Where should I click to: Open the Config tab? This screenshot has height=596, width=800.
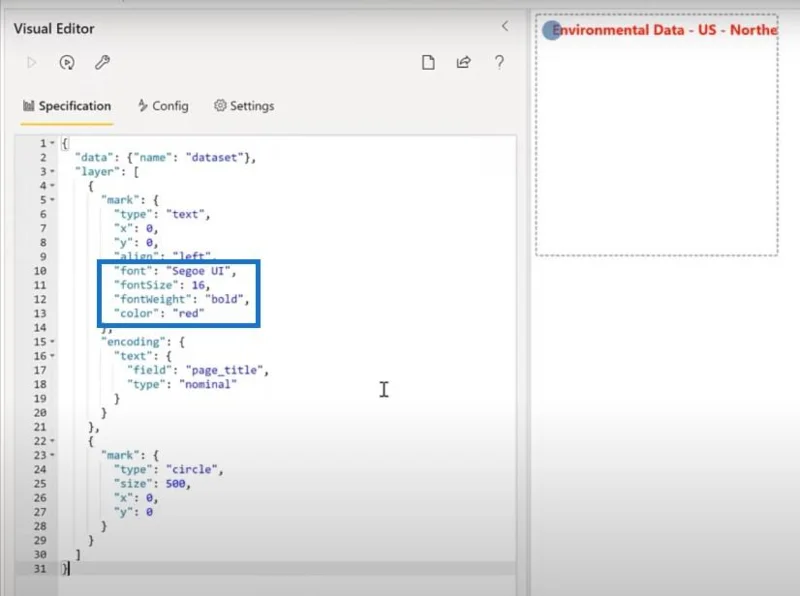coord(163,106)
